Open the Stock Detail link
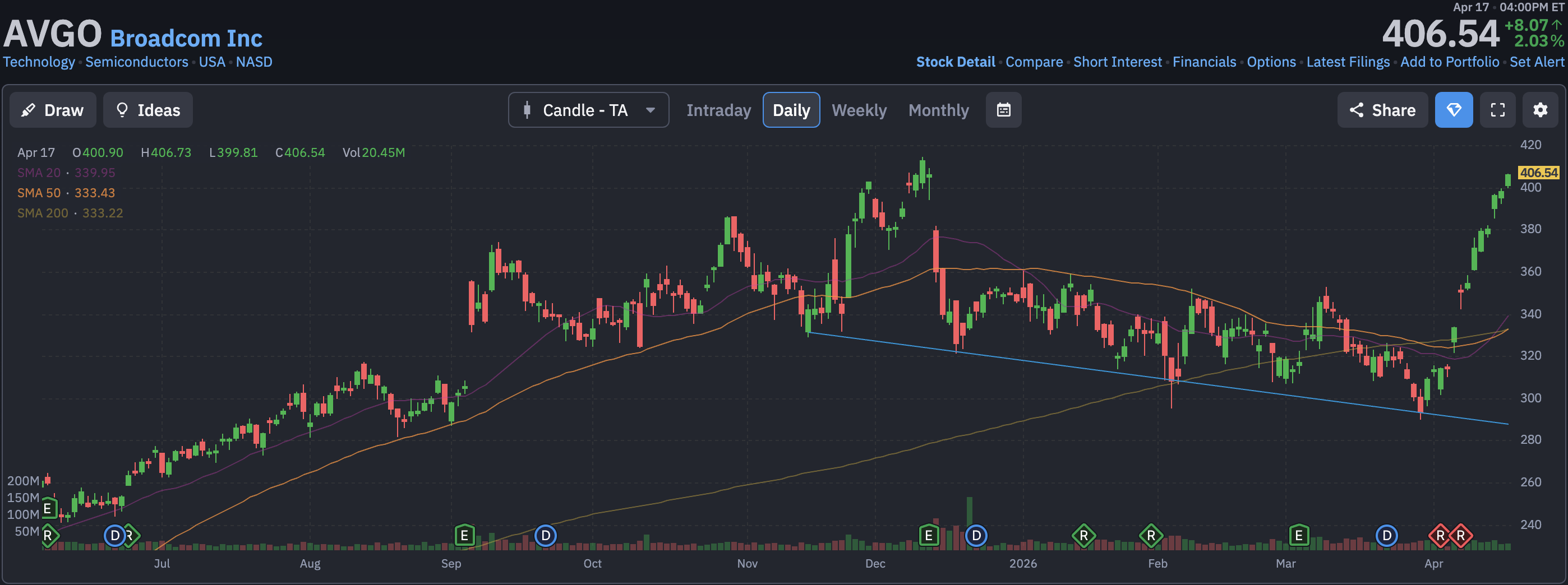This screenshot has width=1568, height=585. (x=956, y=62)
